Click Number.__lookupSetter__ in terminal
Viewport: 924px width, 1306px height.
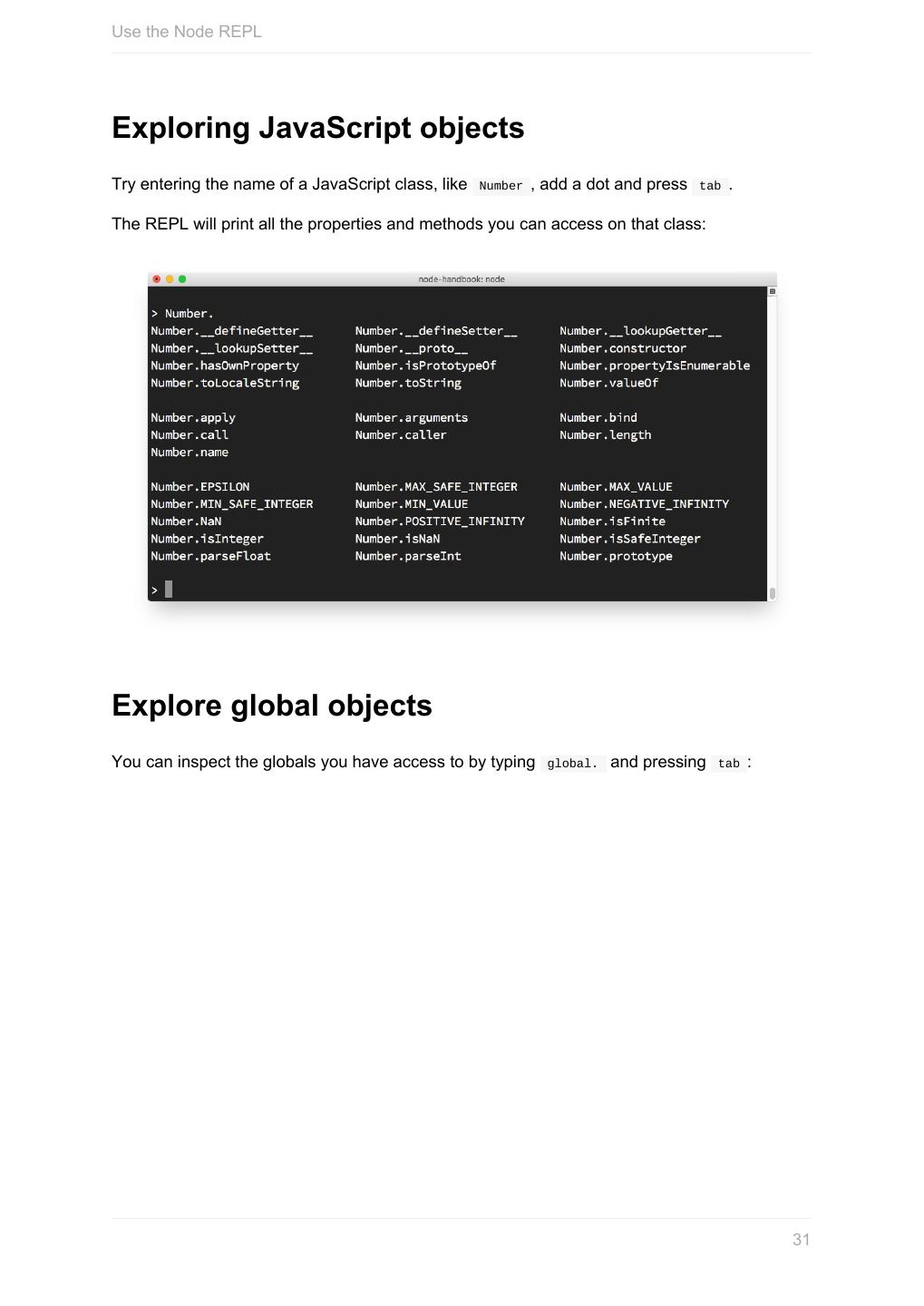(x=232, y=348)
